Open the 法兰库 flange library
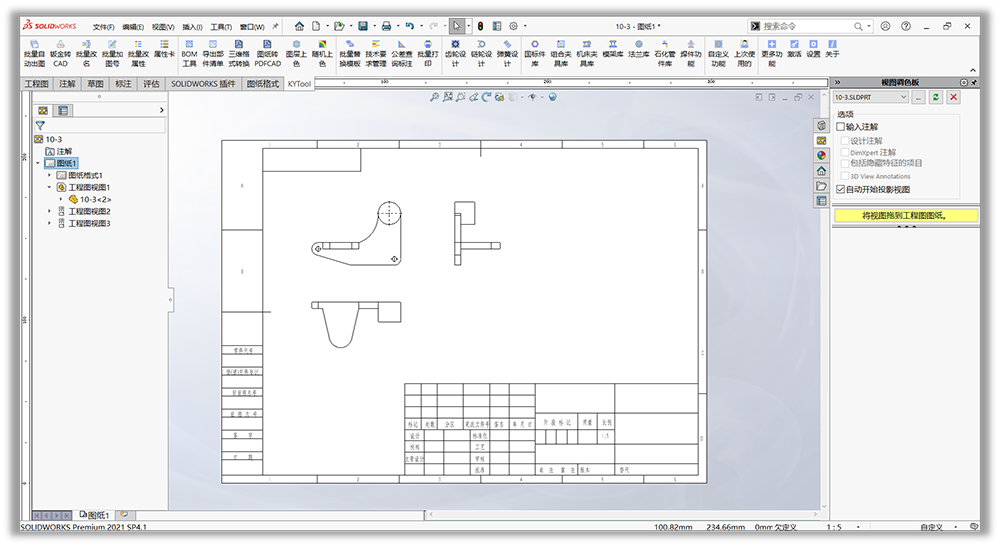Image resolution: width=1000 pixels, height=547 pixels. pos(638,49)
